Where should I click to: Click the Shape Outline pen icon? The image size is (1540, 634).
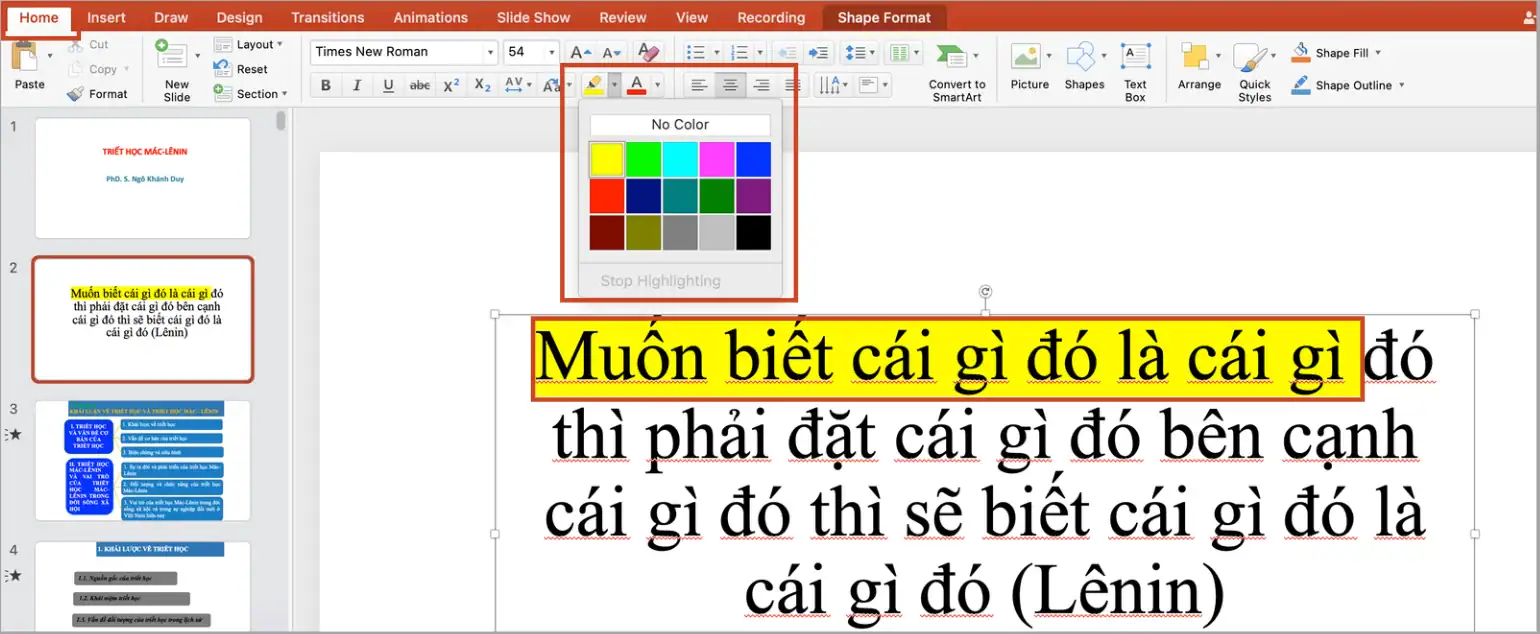pos(1300,85)
